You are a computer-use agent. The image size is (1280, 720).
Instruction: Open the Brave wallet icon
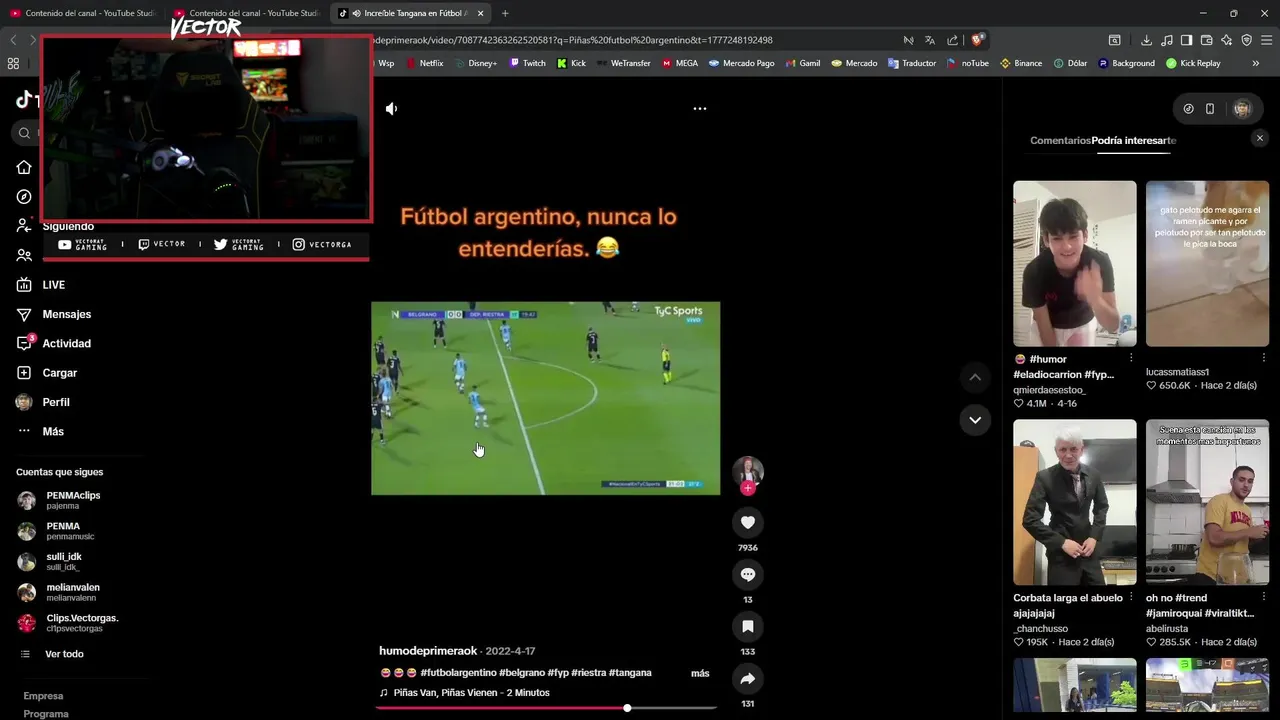pyautogui.click(x=1206, y=40)
